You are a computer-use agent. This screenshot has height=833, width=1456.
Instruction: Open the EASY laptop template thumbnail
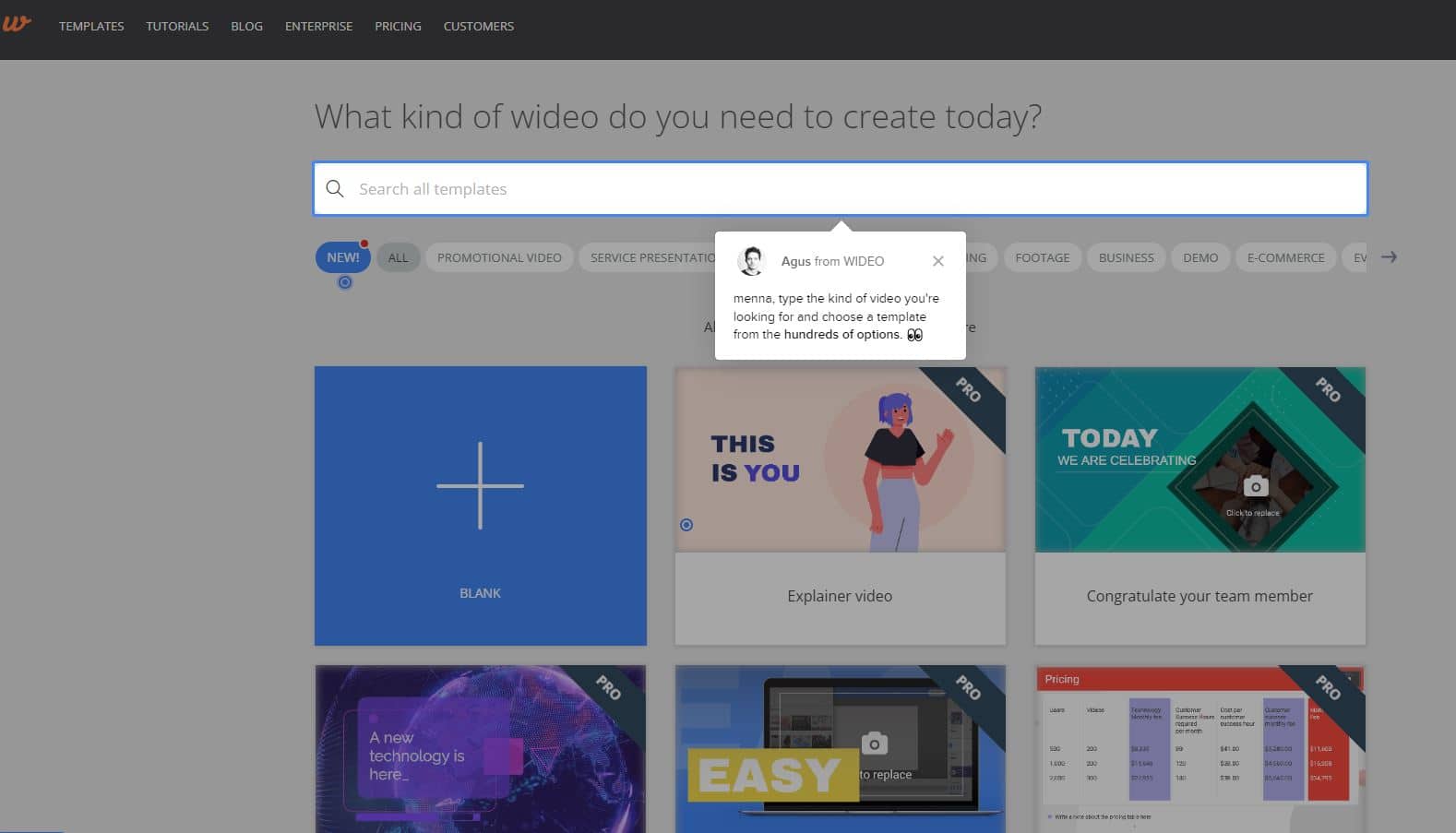(x=840, y=749)
